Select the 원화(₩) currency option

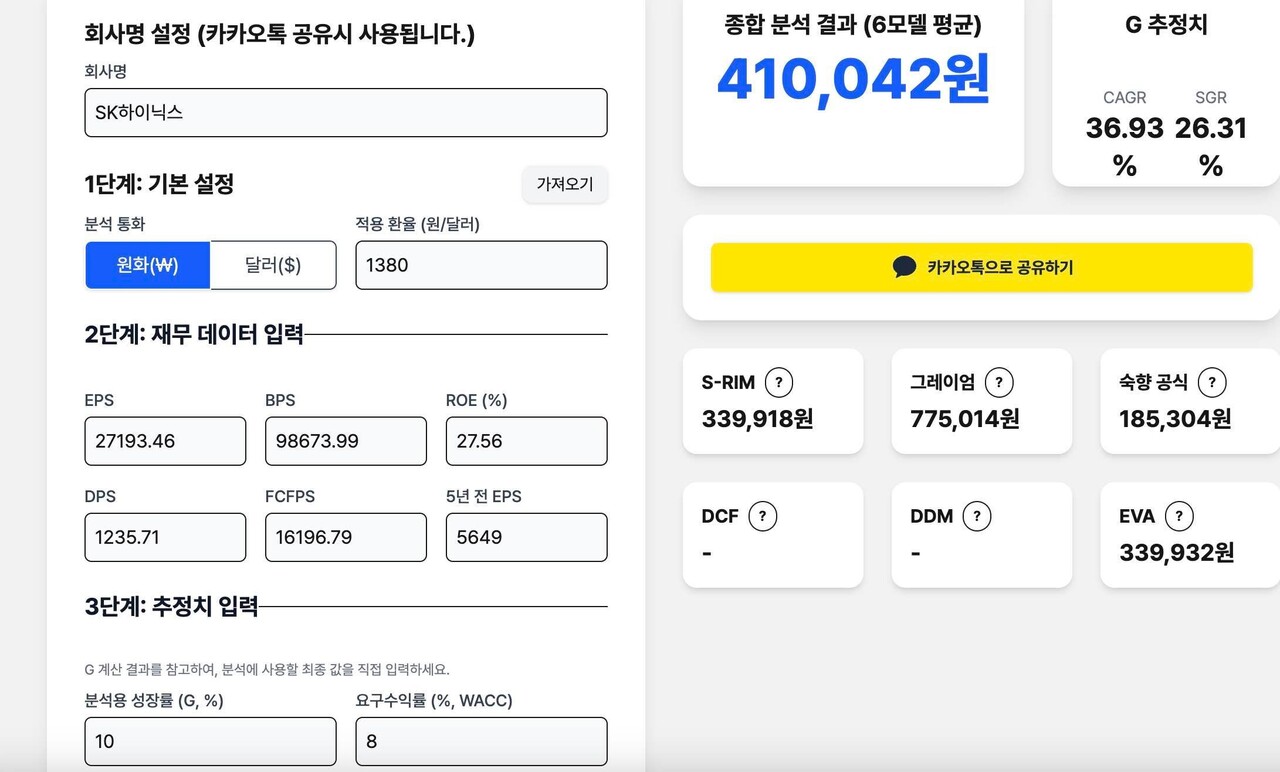147,265
